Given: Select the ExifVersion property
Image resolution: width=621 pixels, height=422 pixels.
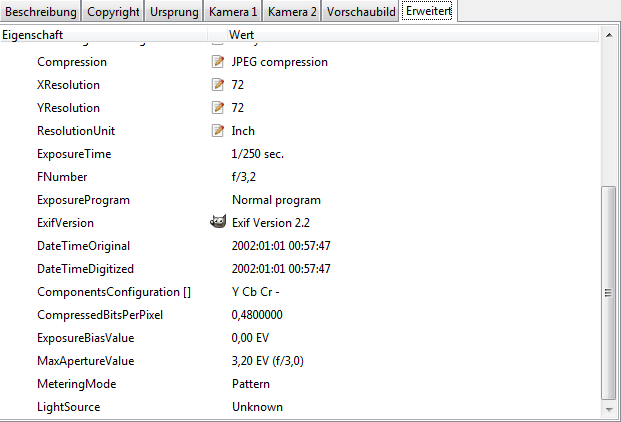Looking at the screenshot, I should (x=65, y=223).
